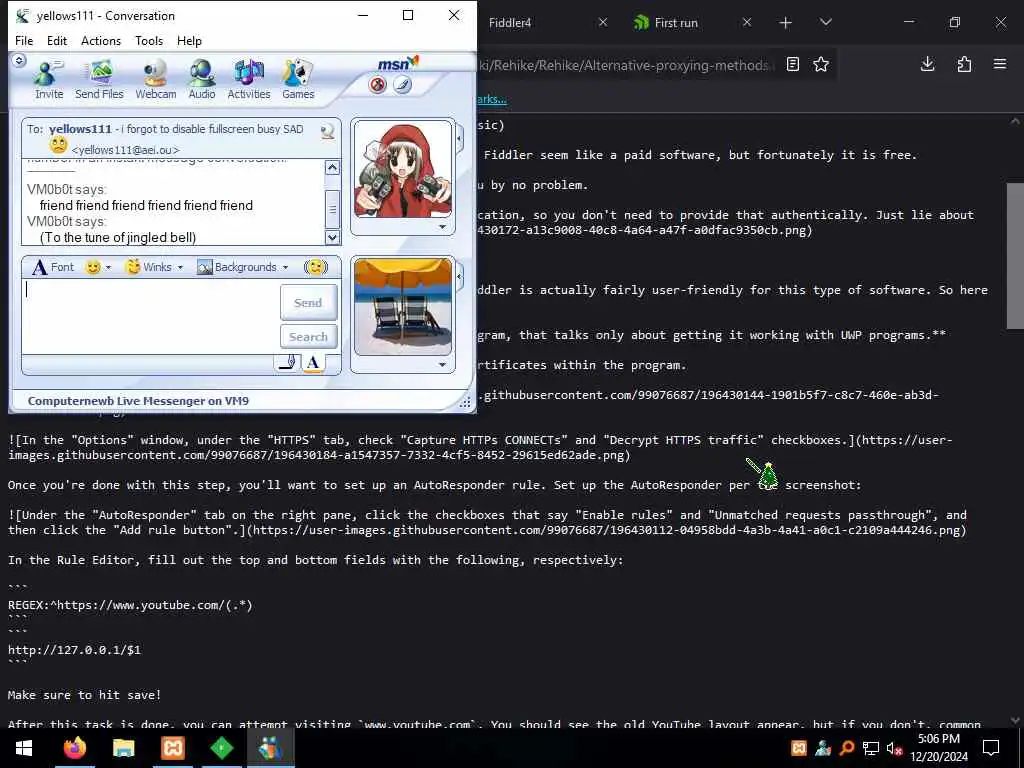Open the browser hamburger application menu

(1000, 64)
